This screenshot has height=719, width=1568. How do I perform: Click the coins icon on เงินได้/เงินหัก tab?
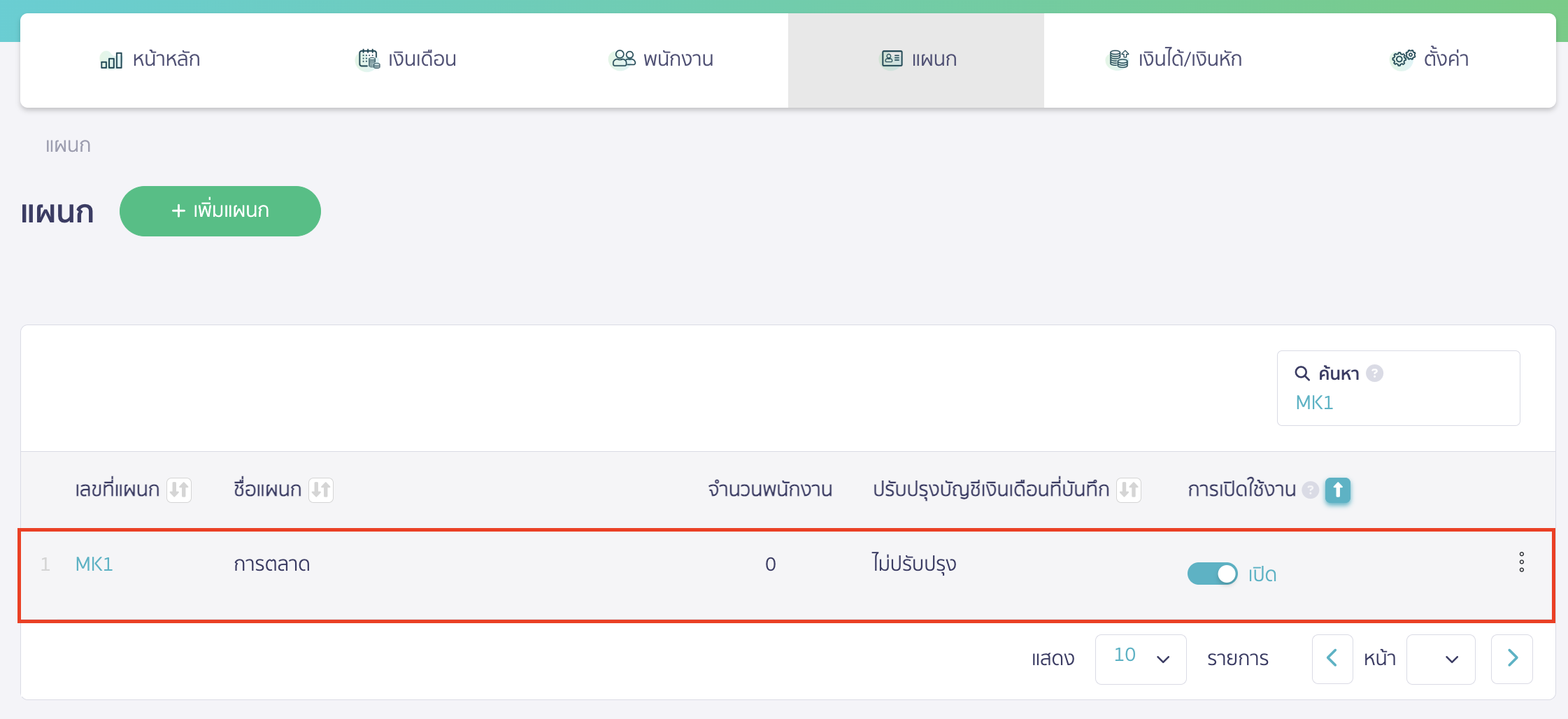point(1119,59)
